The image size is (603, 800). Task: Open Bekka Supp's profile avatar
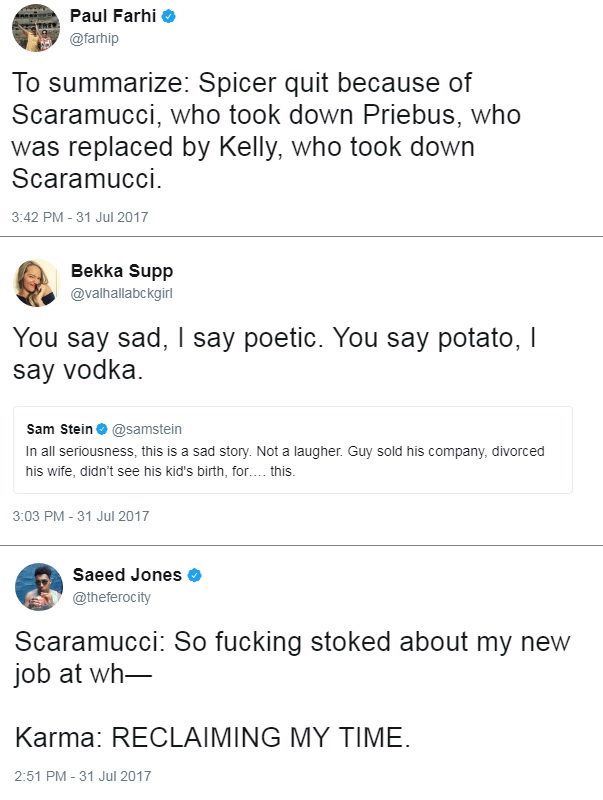pos(36,283)
